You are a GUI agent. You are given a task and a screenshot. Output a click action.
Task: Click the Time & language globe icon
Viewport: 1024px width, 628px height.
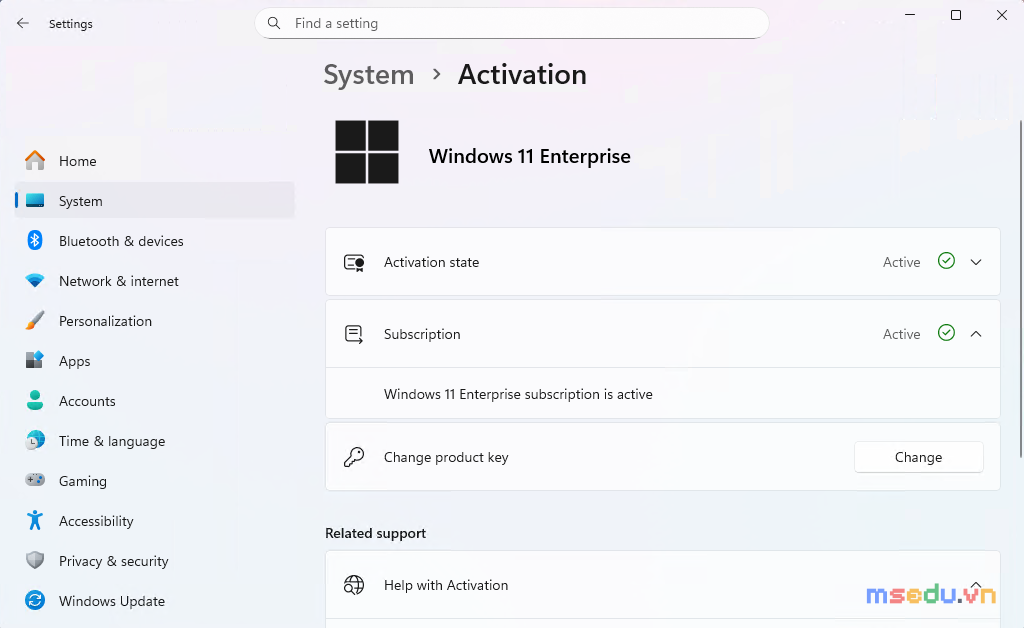(x=35, y=441)
